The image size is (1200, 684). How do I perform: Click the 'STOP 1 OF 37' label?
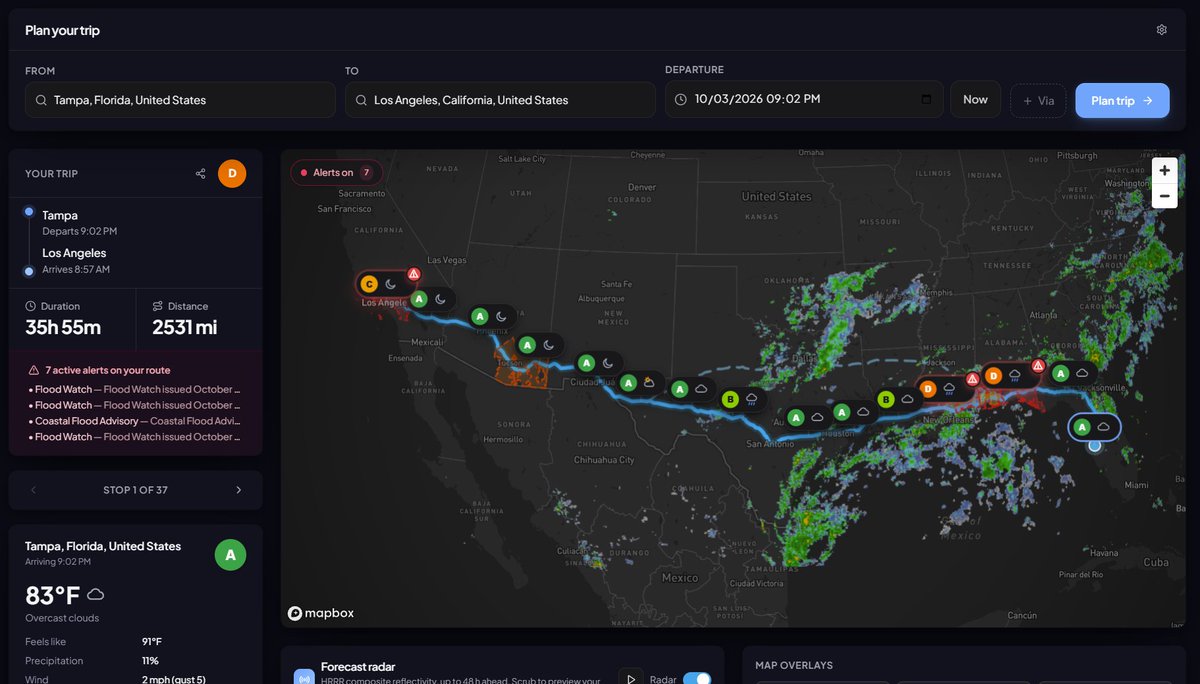135,490
